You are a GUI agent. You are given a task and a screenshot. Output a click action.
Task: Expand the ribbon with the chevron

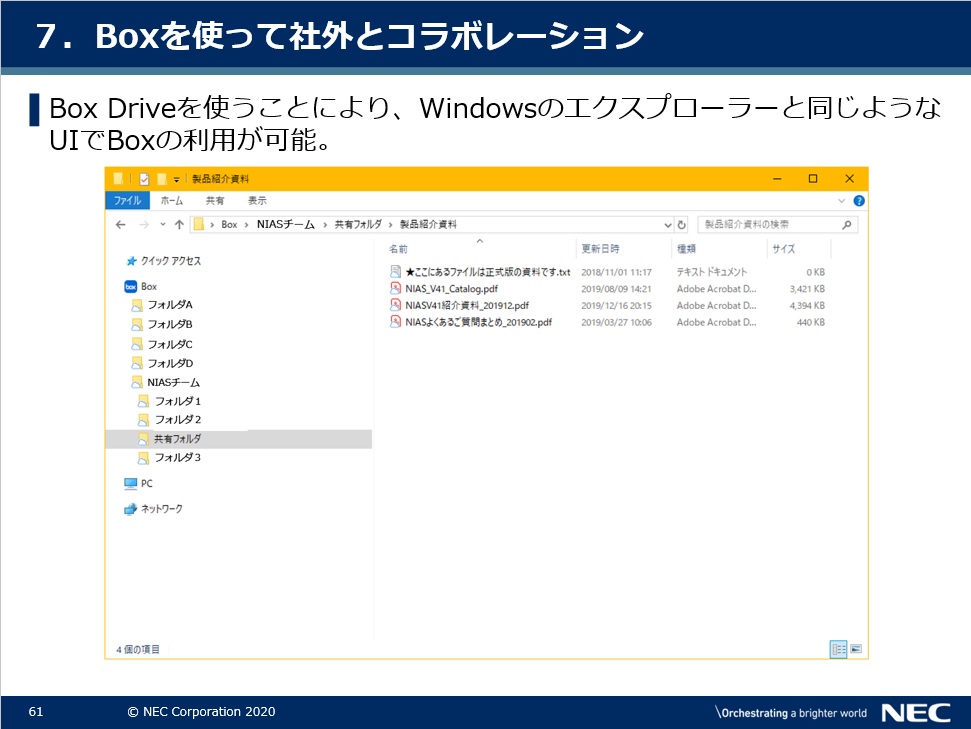pos(841,201)
